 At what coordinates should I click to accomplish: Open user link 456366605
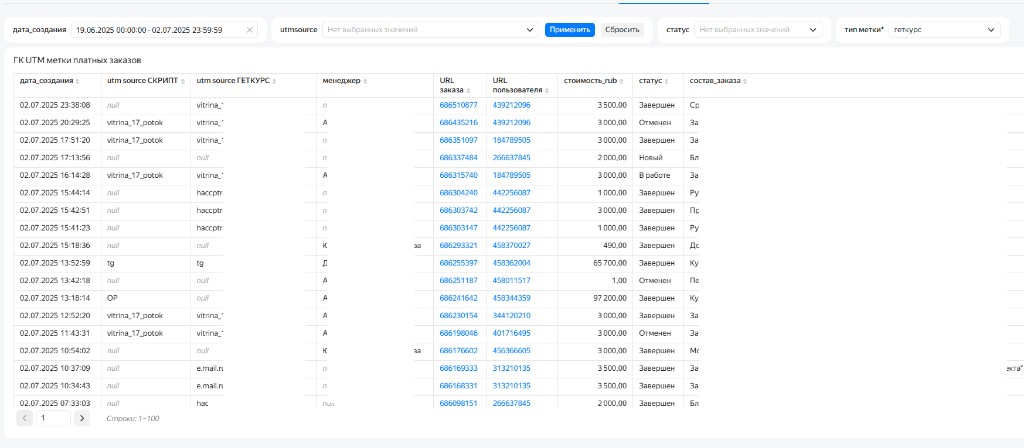pyautogui.click(x=511, y=350)
